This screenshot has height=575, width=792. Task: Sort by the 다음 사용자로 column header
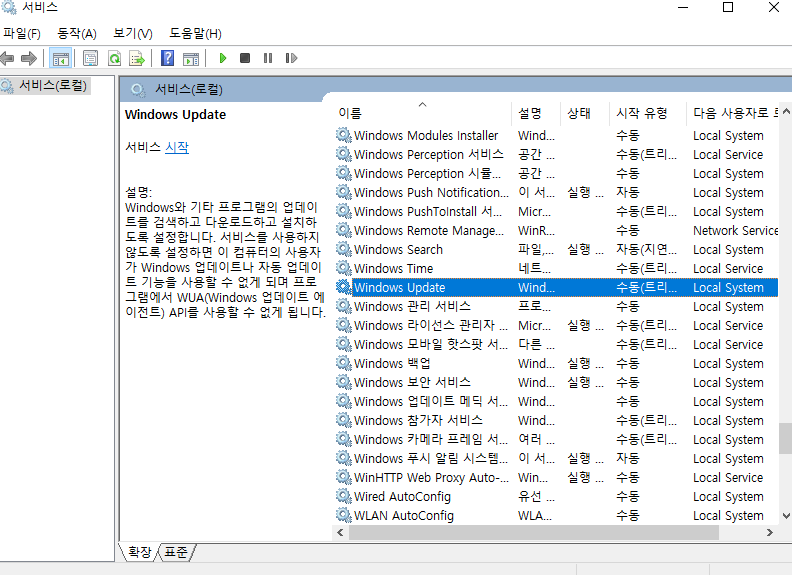pyautogui.click(x=733, y=113)
